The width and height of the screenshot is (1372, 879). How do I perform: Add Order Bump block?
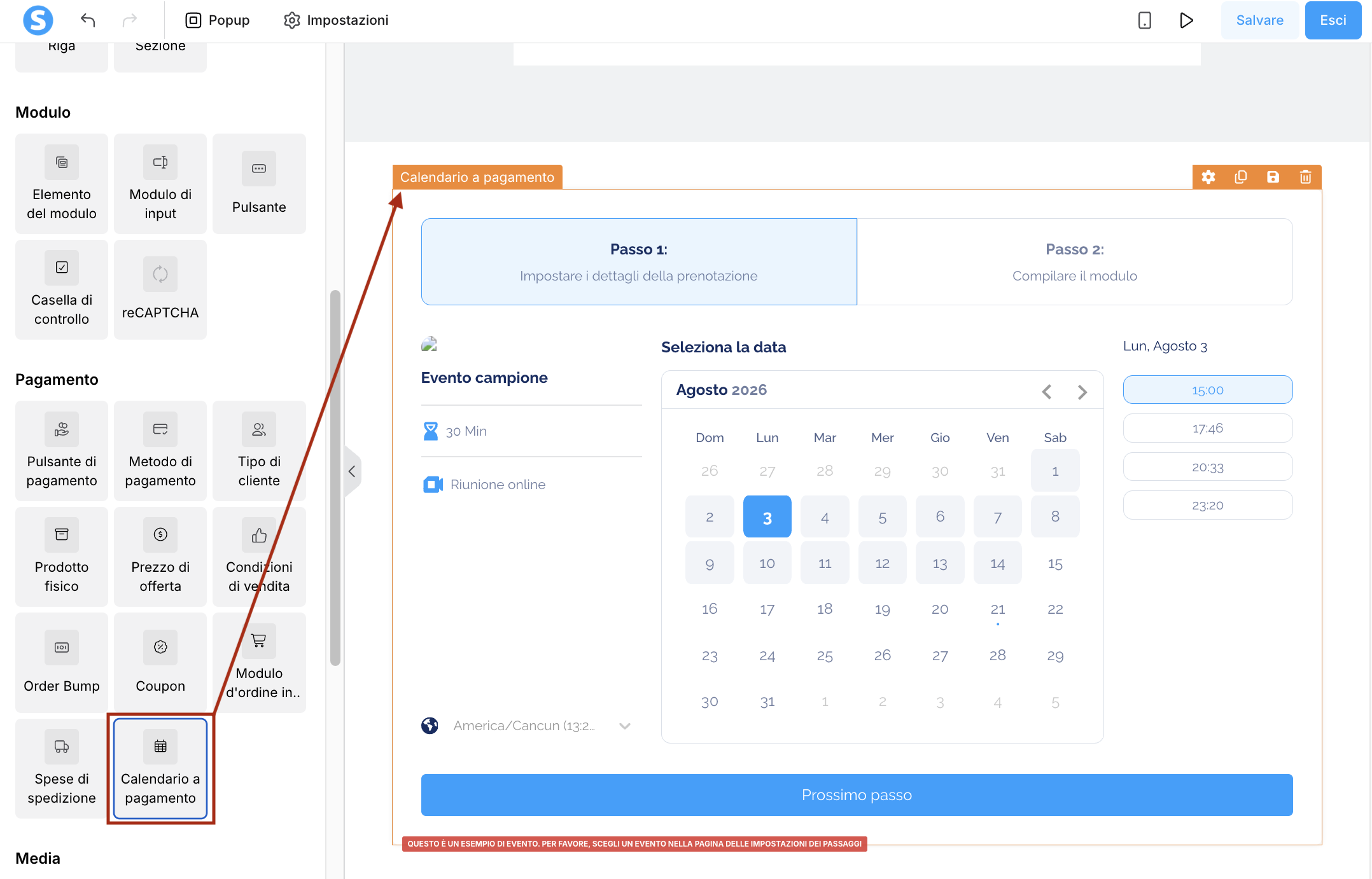click(x=62, y=662)
